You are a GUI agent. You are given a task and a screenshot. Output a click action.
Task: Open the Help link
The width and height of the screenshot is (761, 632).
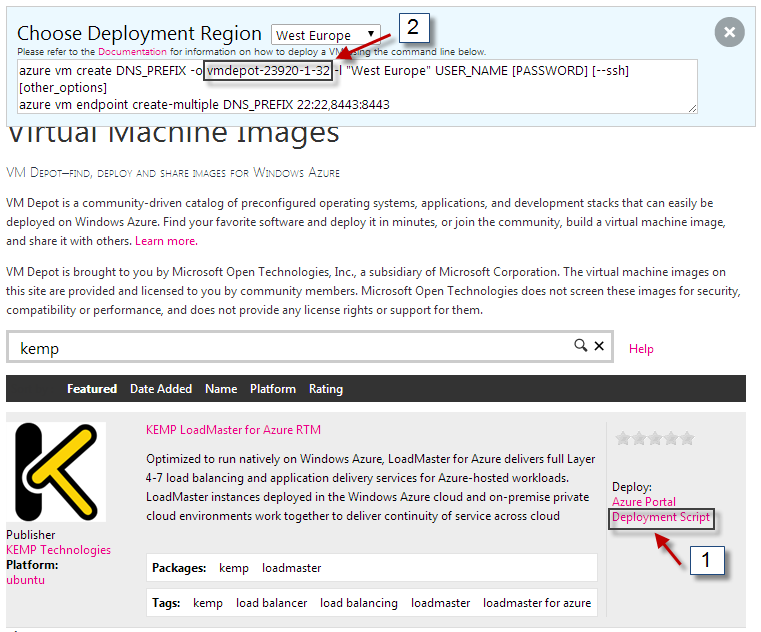pos(641,349)
